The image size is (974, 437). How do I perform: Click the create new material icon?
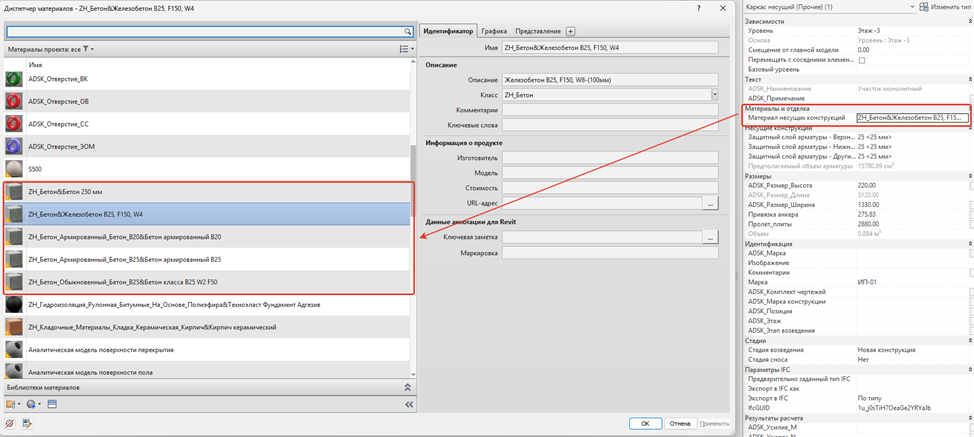point(34,404)
